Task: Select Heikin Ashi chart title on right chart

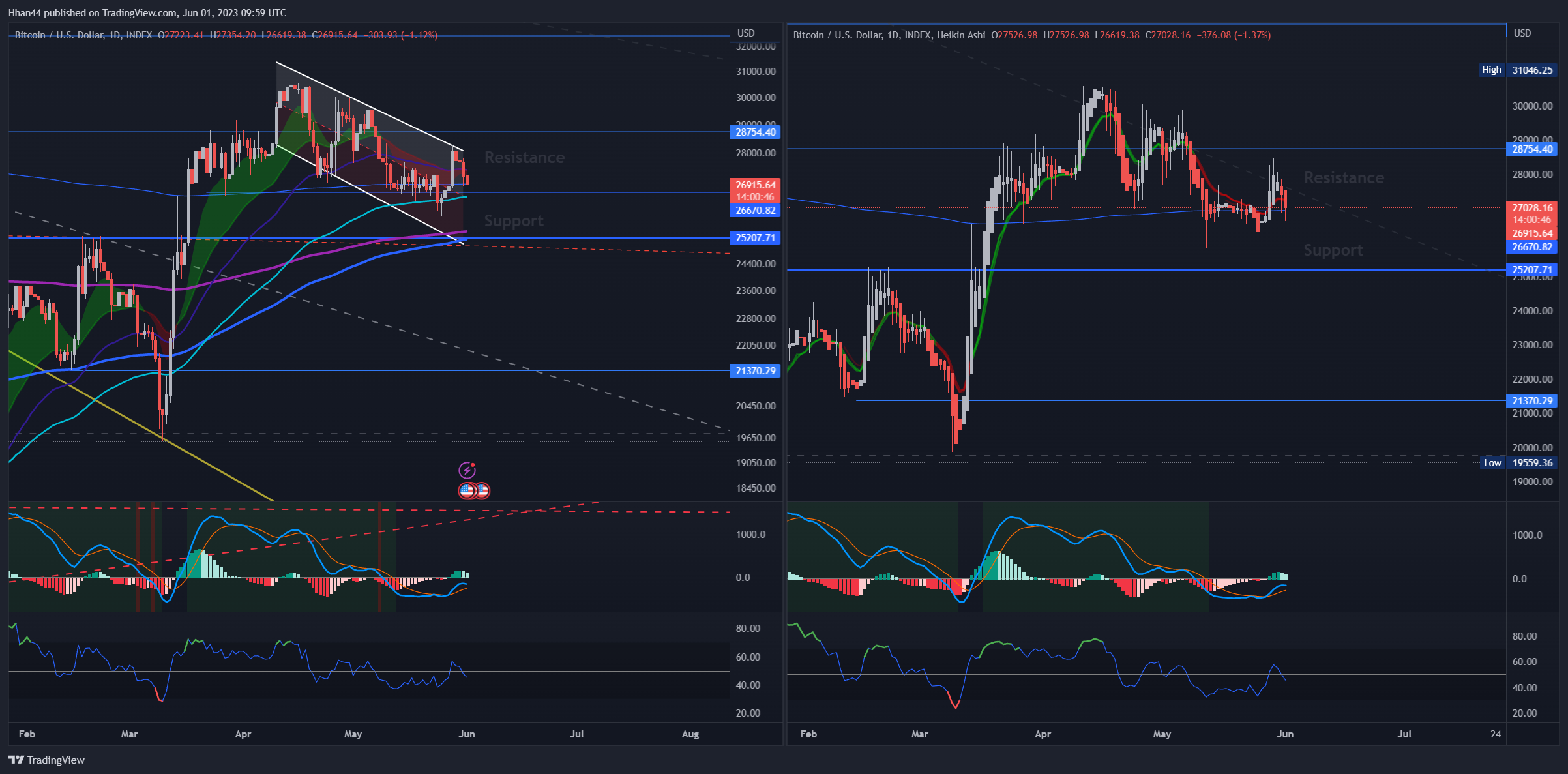Action: (889, 35)
